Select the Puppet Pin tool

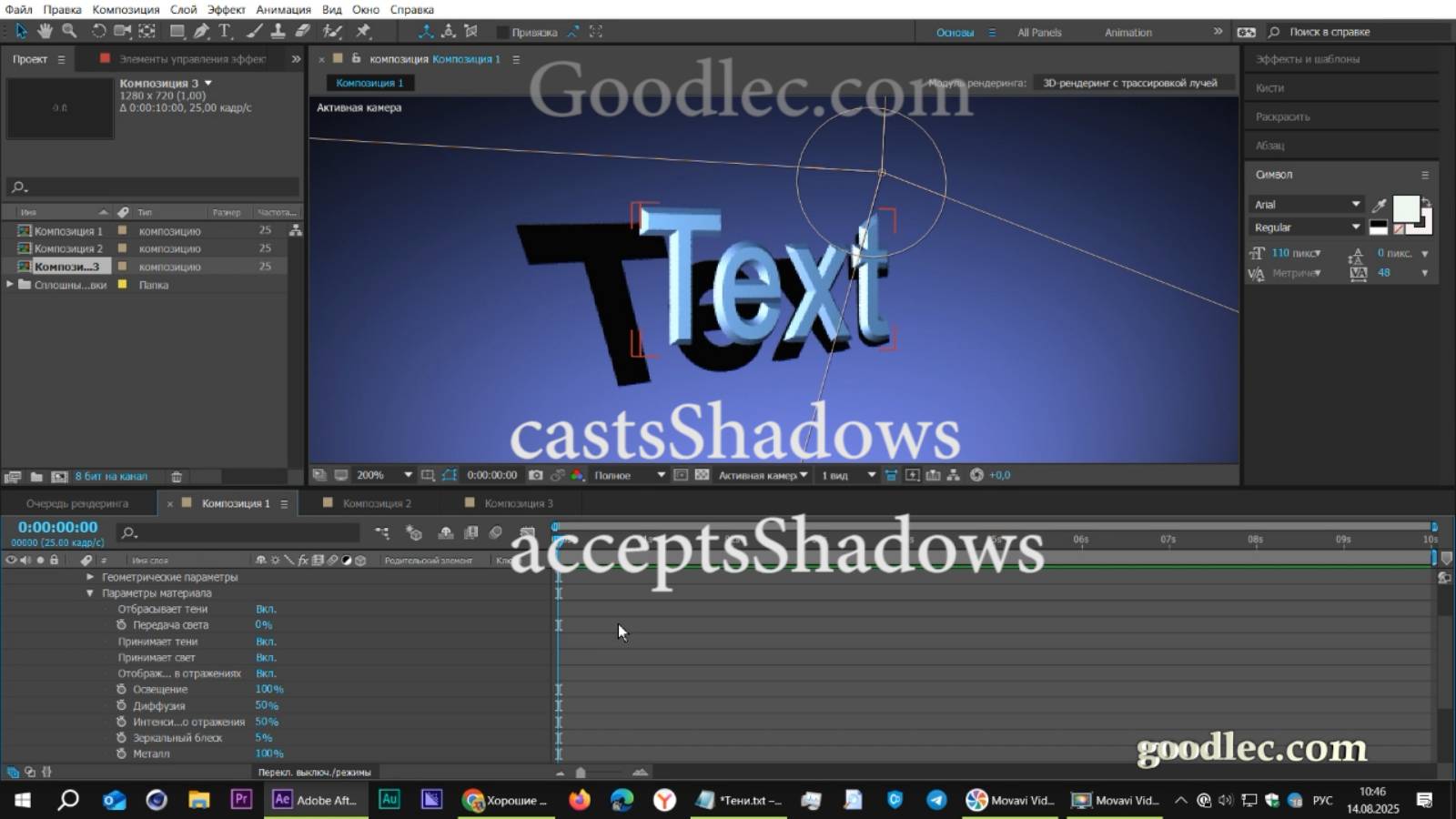point(364,31)
